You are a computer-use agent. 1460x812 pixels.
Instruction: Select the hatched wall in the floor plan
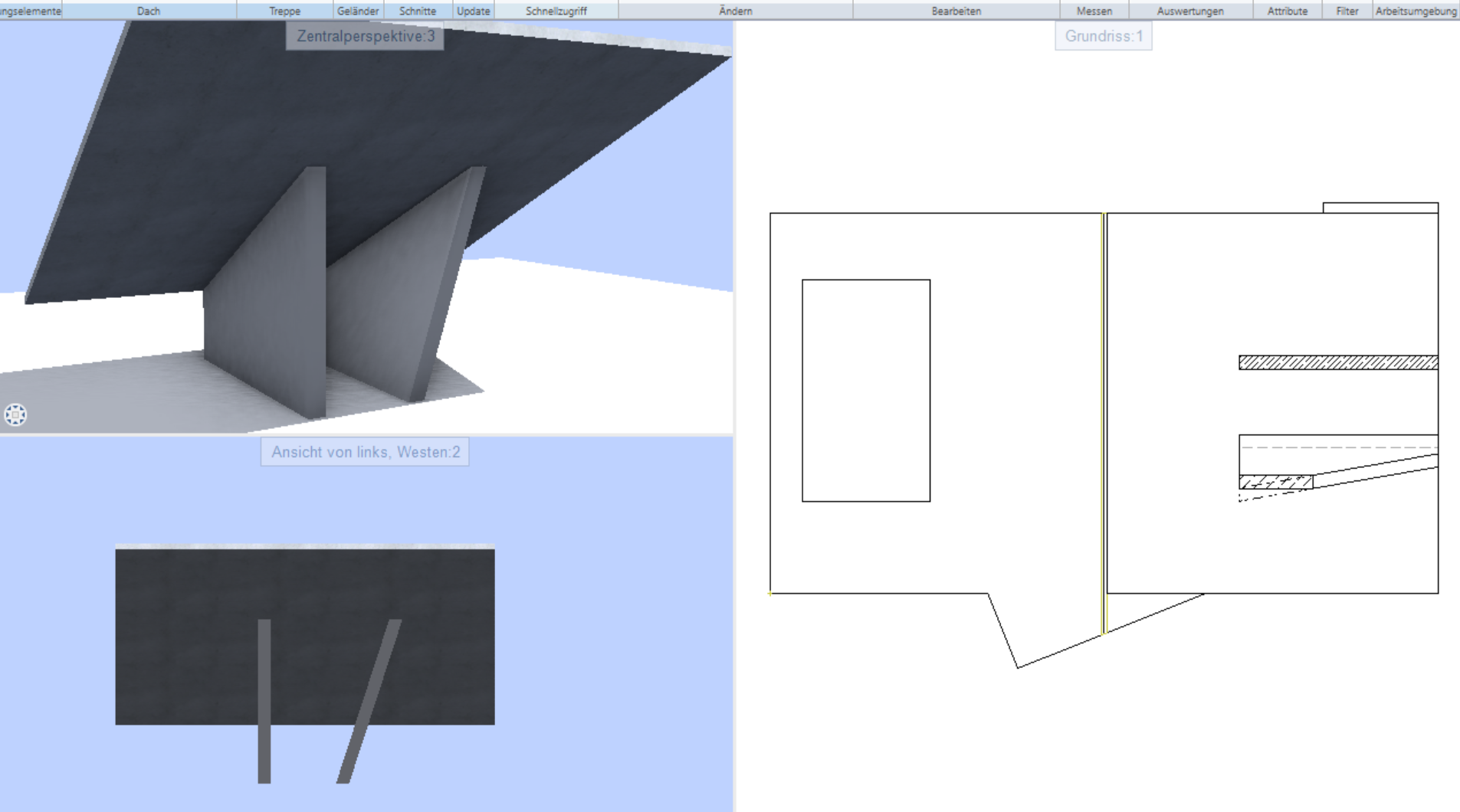pyautogui.click(x=1337, y=363)
